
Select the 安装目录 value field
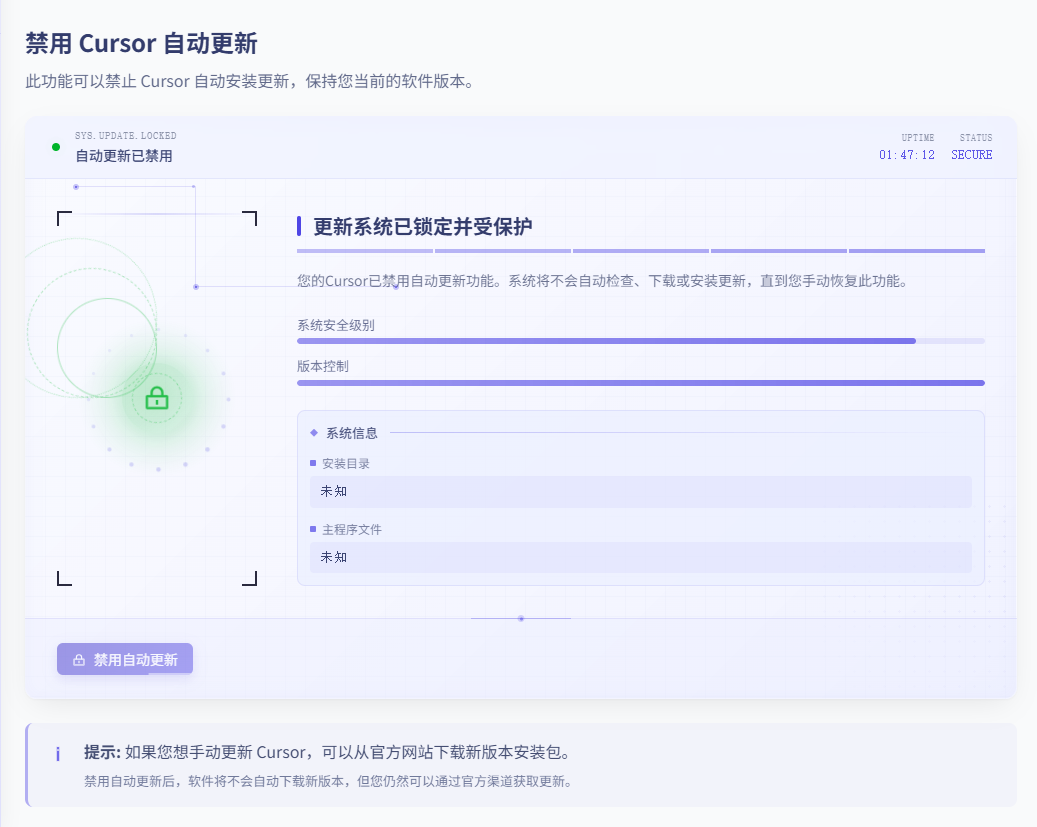pos(641,492)
